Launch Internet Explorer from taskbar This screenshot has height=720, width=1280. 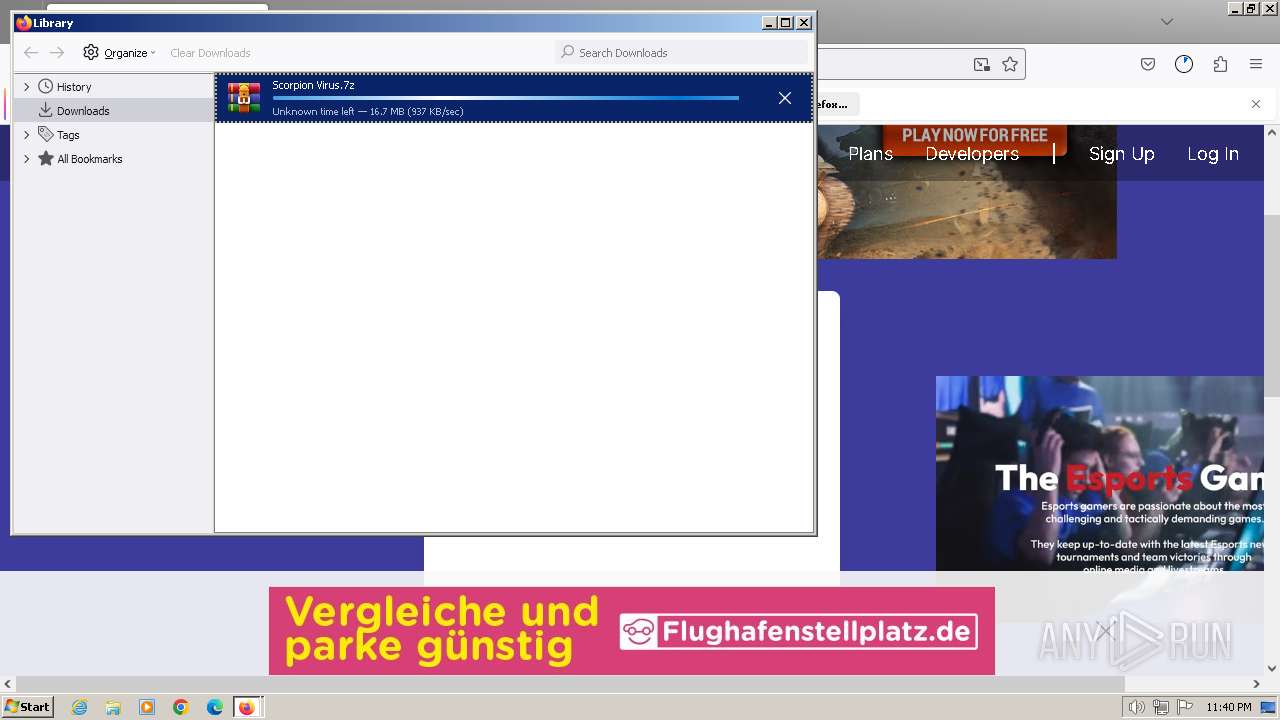click(x=79, y=707)
